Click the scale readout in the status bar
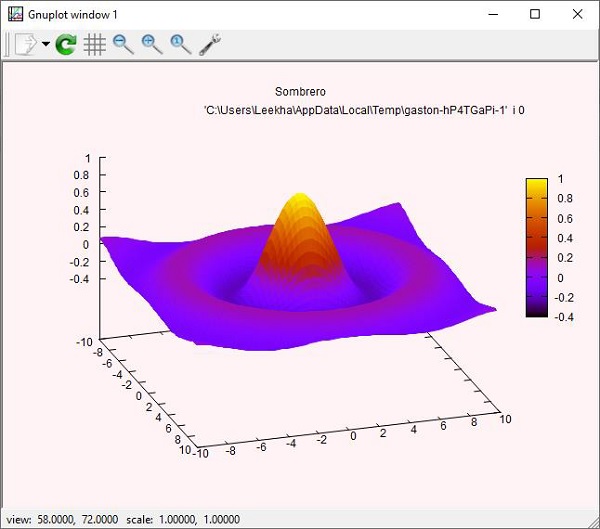The image size is (600, 529). pos(201,519)
